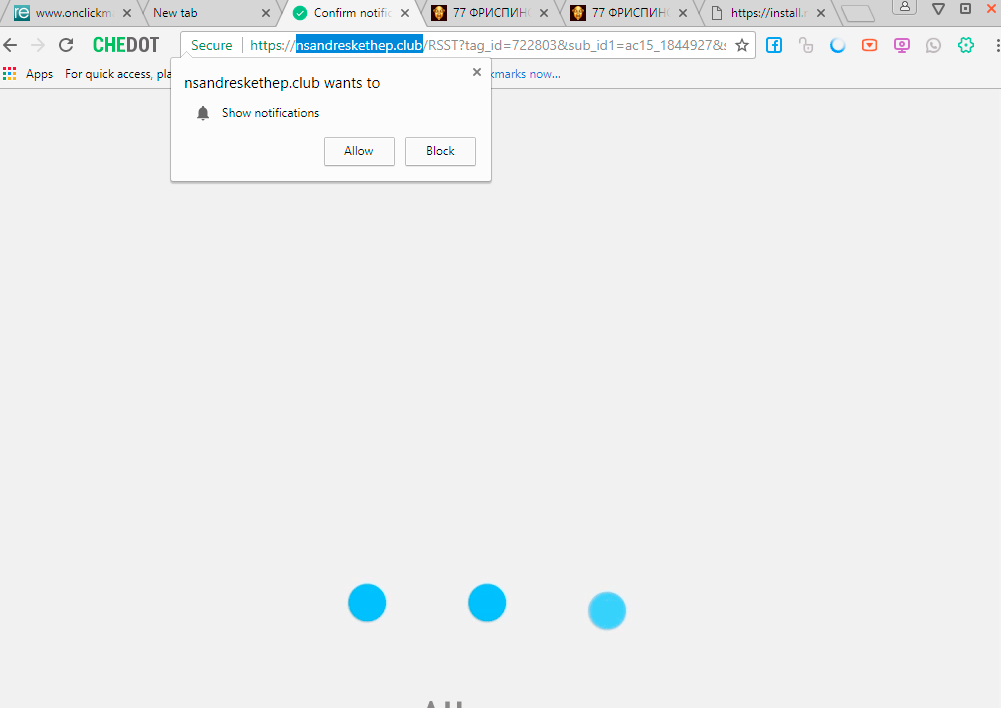Dismiss the notification permission popup
Image resolution: width=1001 pixels, height=708 pixels.
tap(477, 73)
